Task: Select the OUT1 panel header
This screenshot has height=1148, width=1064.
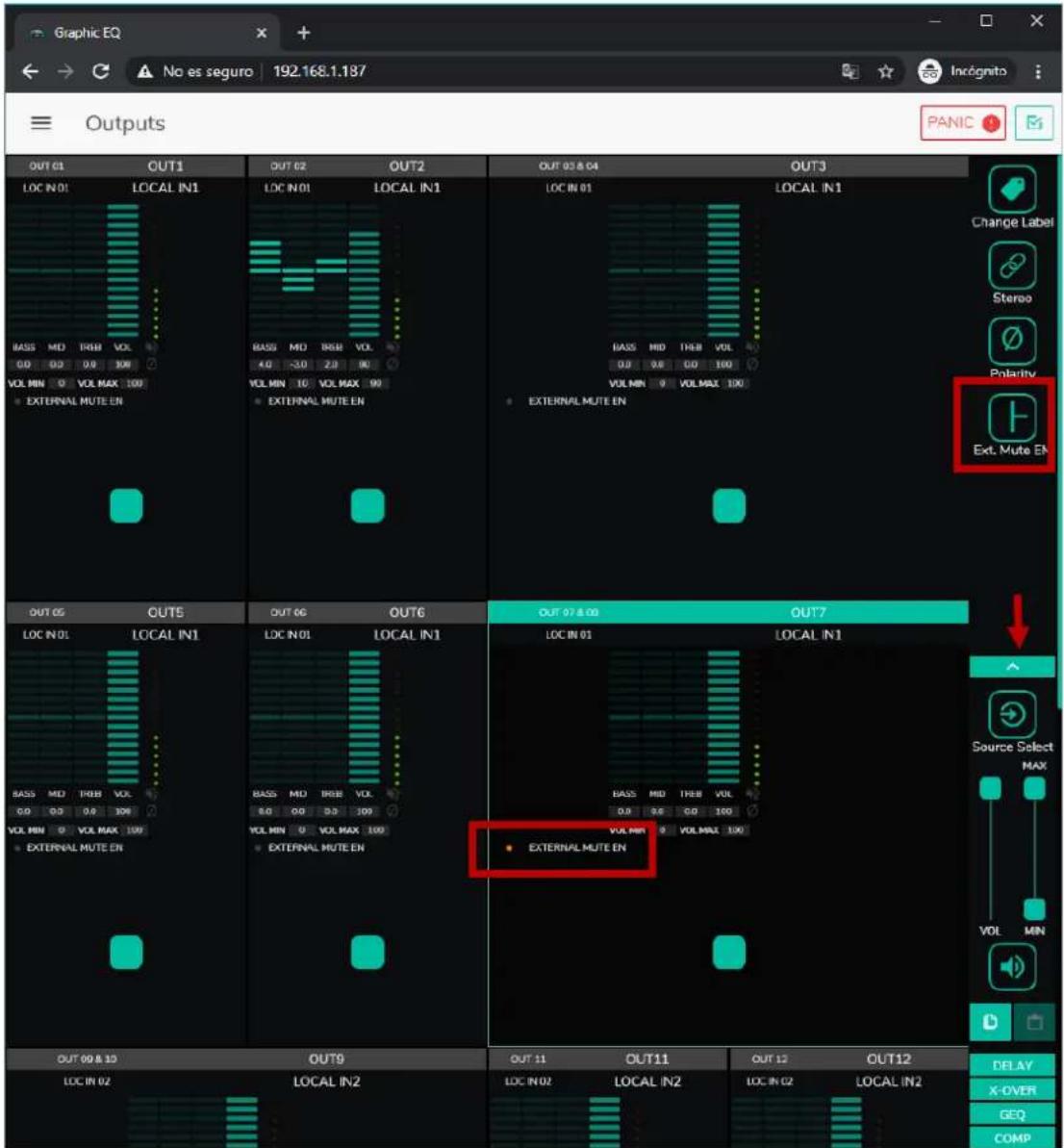Action: (125, 166)
